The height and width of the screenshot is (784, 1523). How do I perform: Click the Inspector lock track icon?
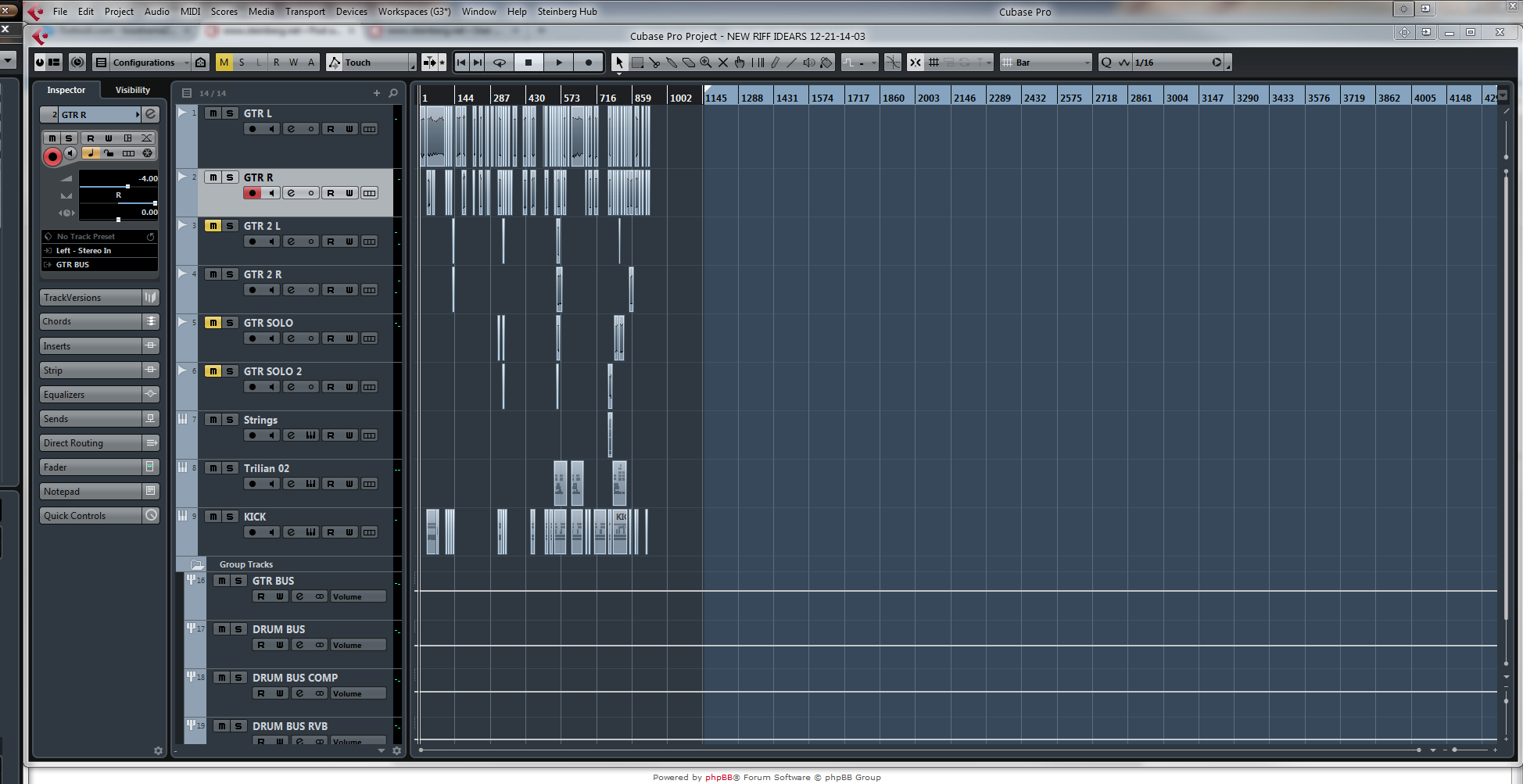pyautogui.click(x=109, y=153)
